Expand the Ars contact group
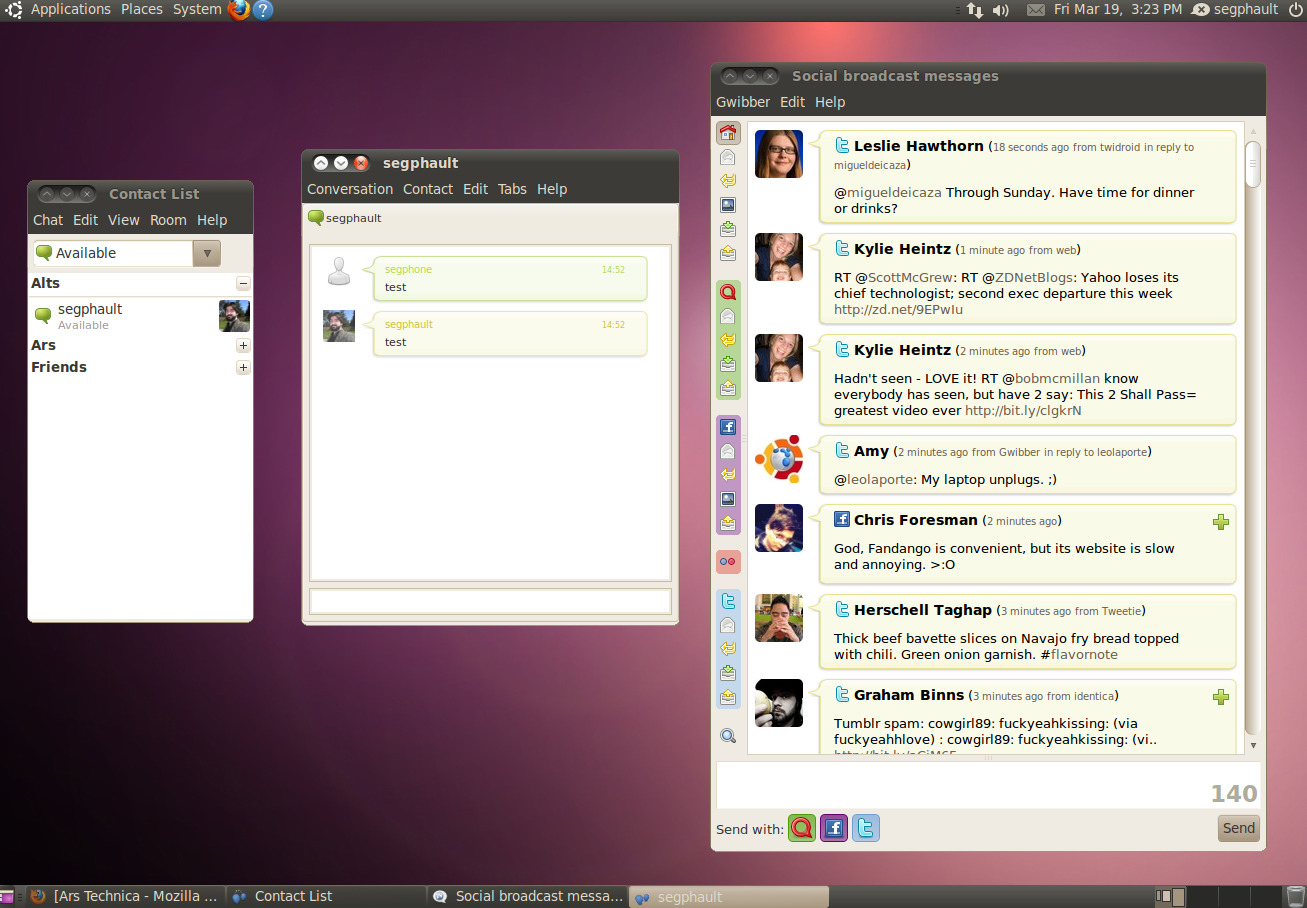This screenshot has width=1307, height=908. click(x=243, y=345)
